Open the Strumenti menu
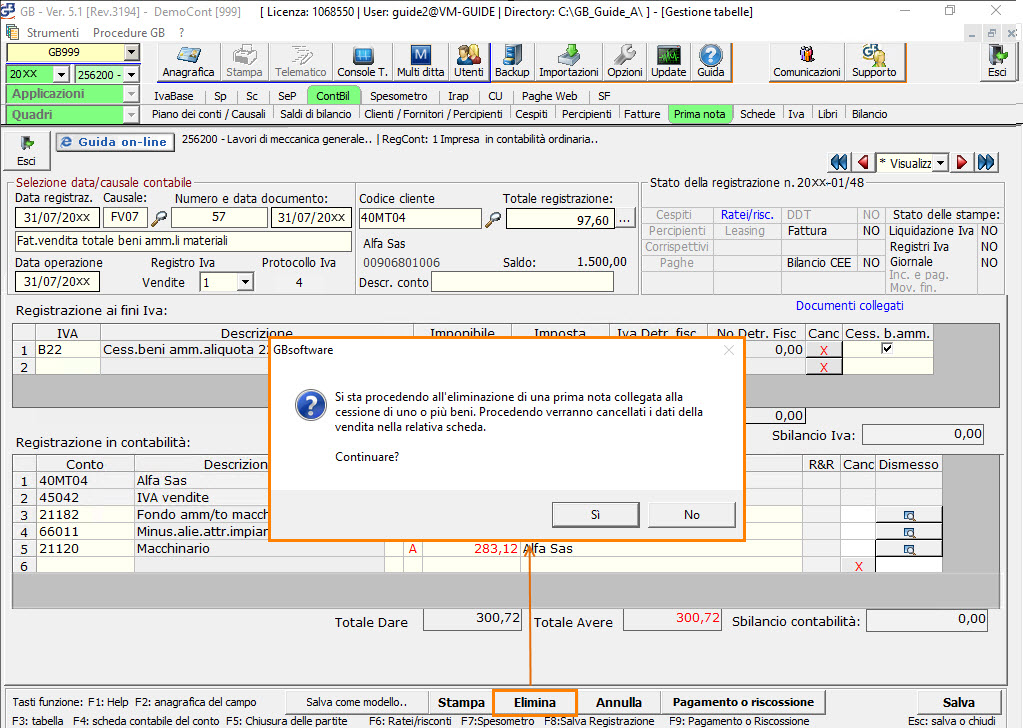Viewport: 1023px width, 728px height. tap(53, 33)
